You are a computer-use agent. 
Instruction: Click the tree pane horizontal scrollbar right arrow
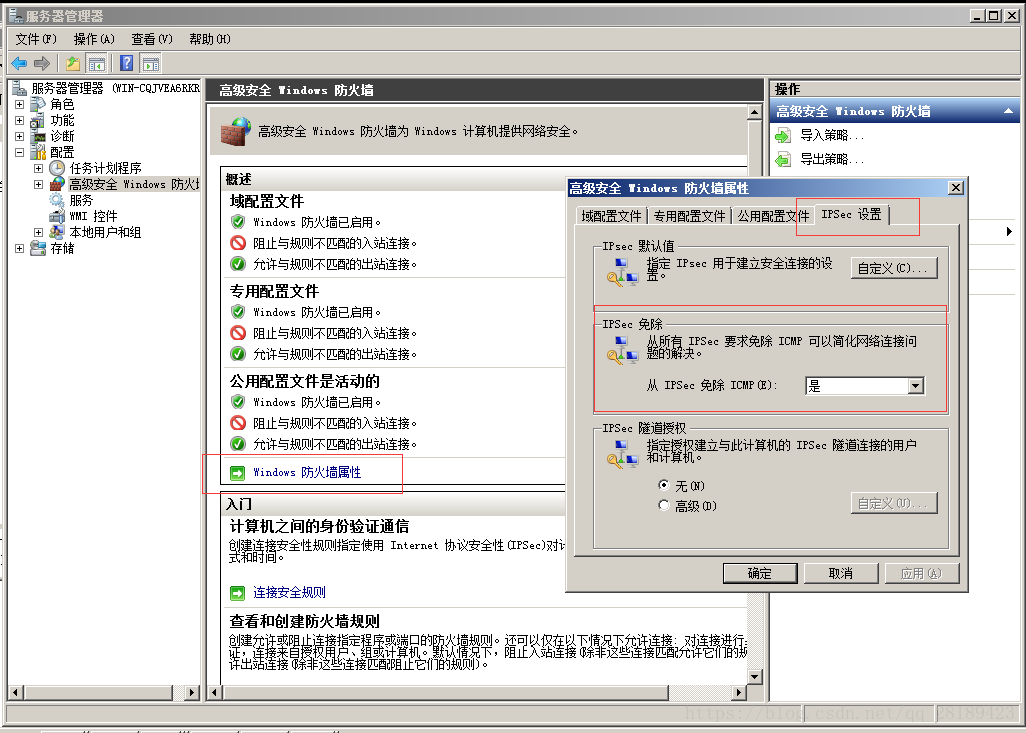point(192,692)
